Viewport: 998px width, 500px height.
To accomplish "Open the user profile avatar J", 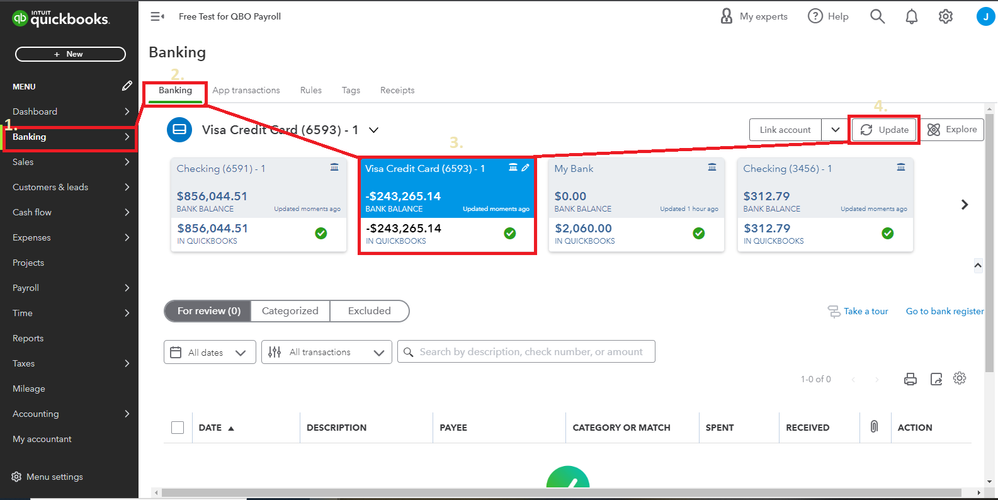I will click(985, 17).
